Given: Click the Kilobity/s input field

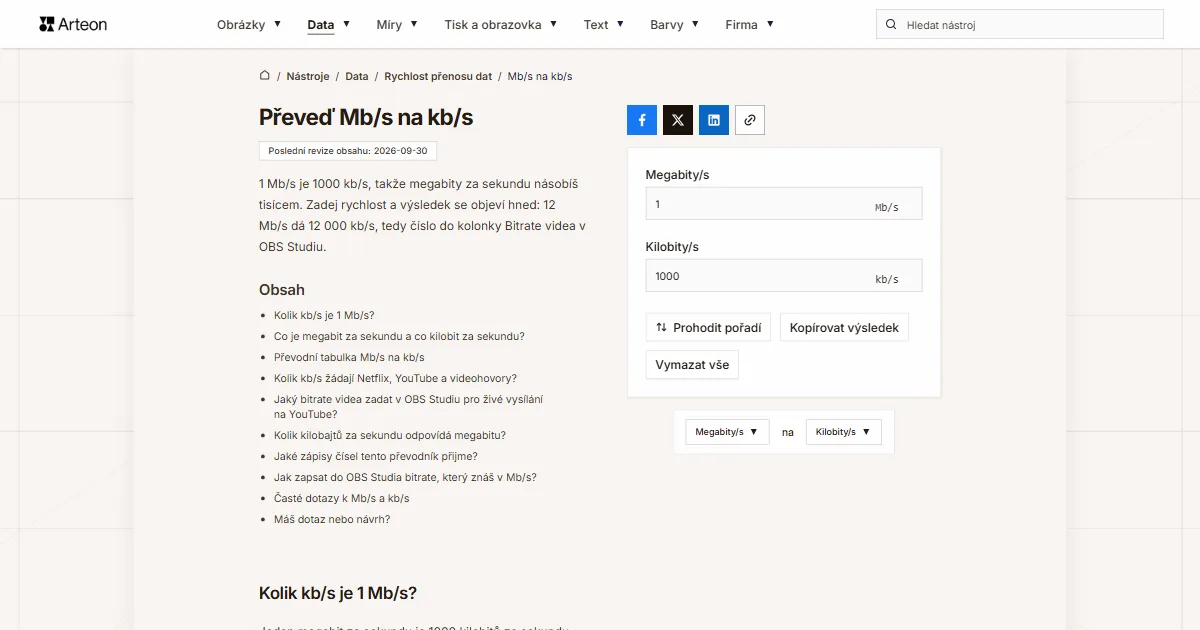Looking at the screenshot, I should (x=784, y=276).
